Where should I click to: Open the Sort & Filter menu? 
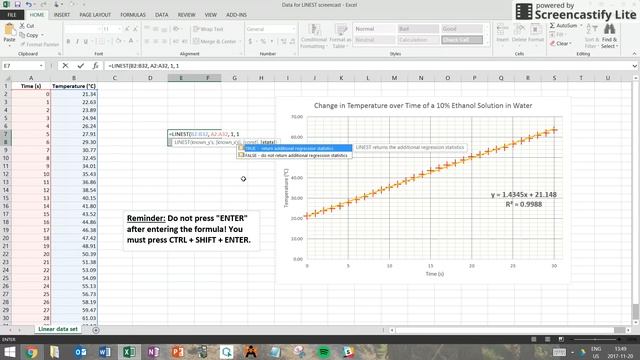pyautogui.click(x=591, y=36)
